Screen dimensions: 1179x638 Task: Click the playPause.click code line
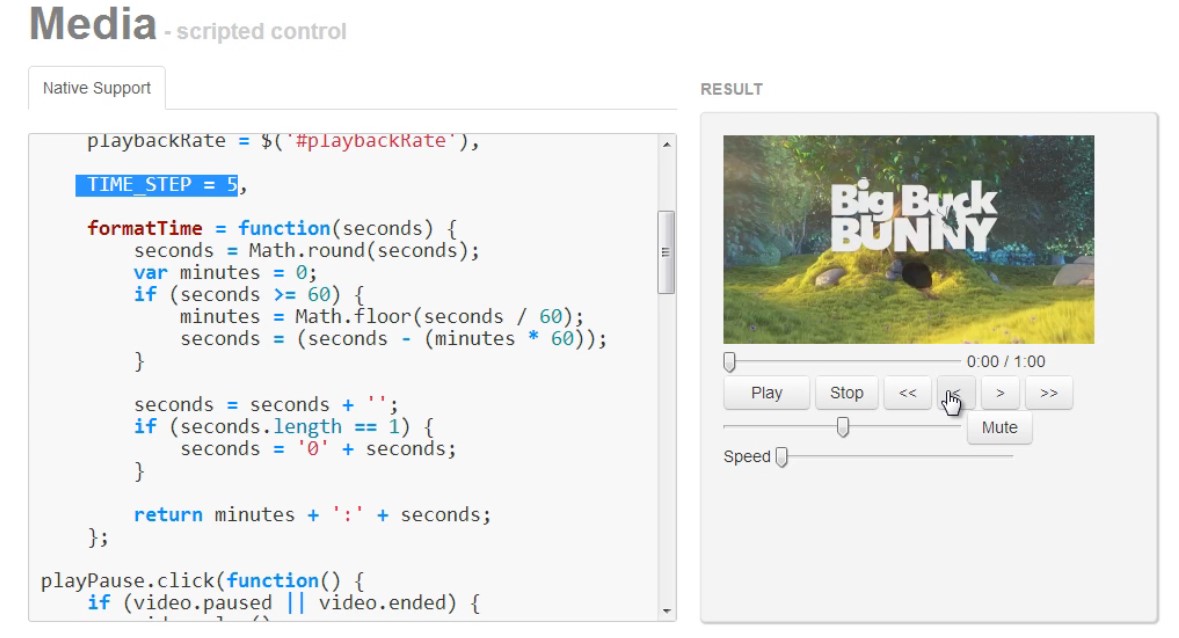tap(203, 581)
